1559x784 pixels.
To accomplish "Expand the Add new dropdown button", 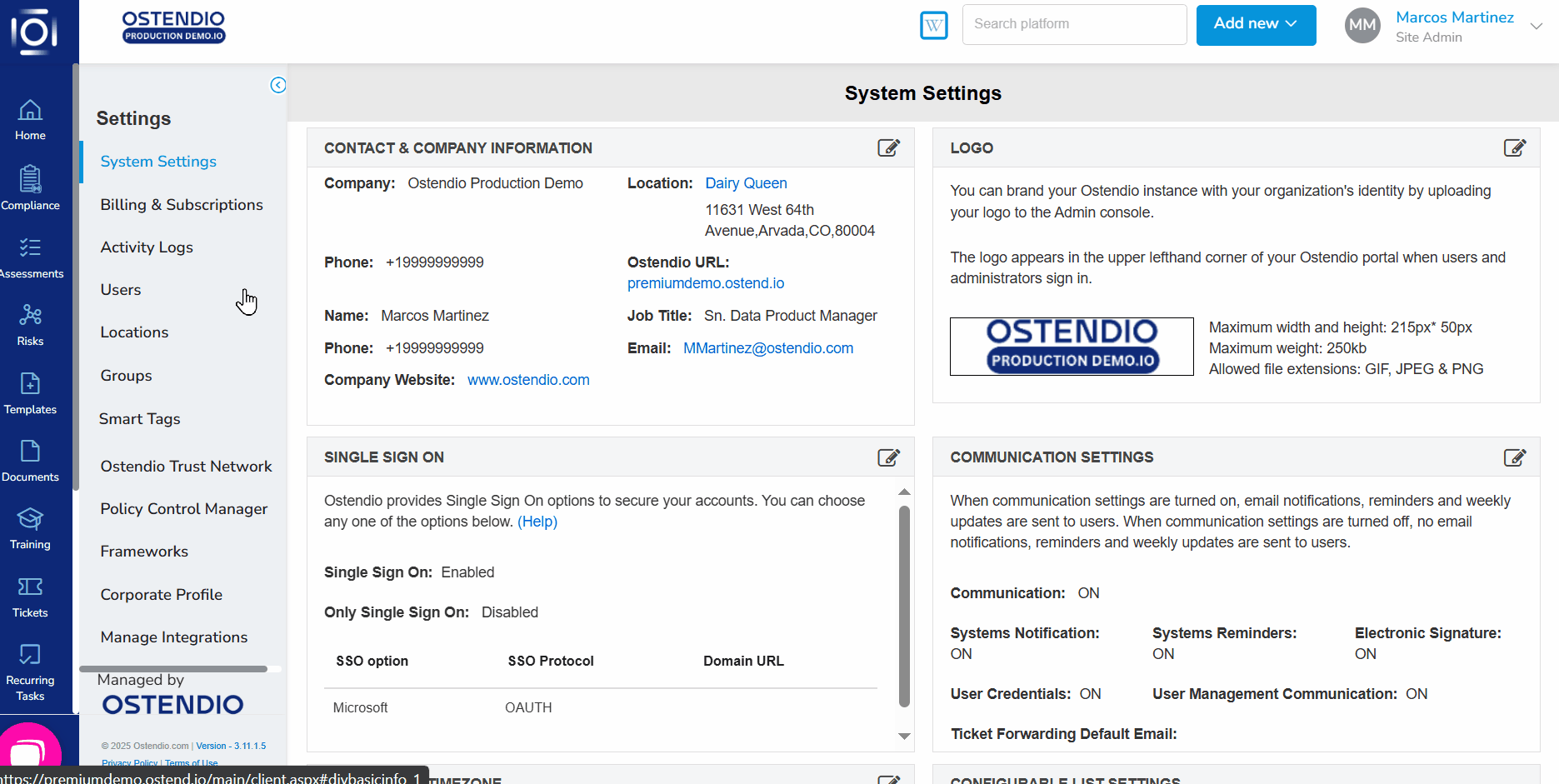I will point(1256,25).
